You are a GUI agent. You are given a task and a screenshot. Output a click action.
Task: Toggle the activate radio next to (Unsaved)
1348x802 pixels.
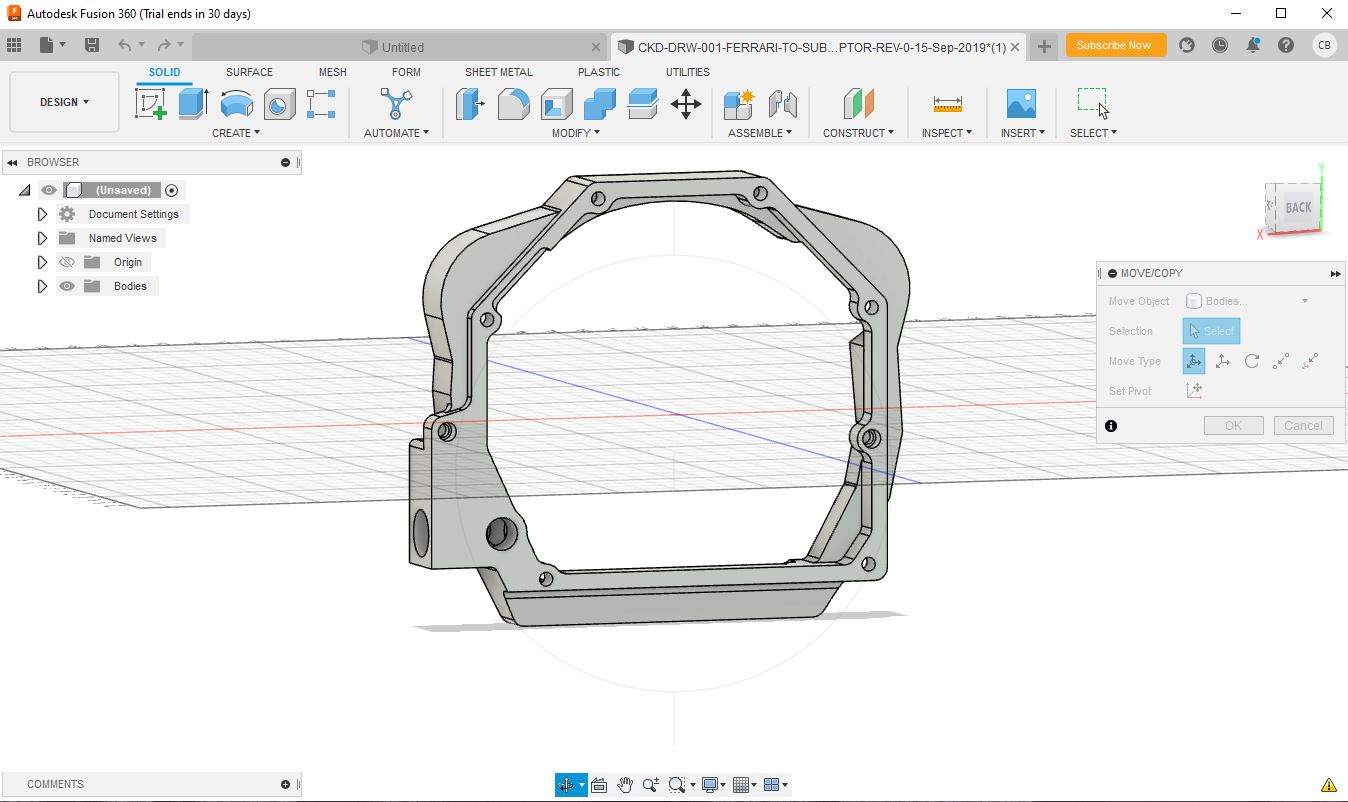[172, 190]
